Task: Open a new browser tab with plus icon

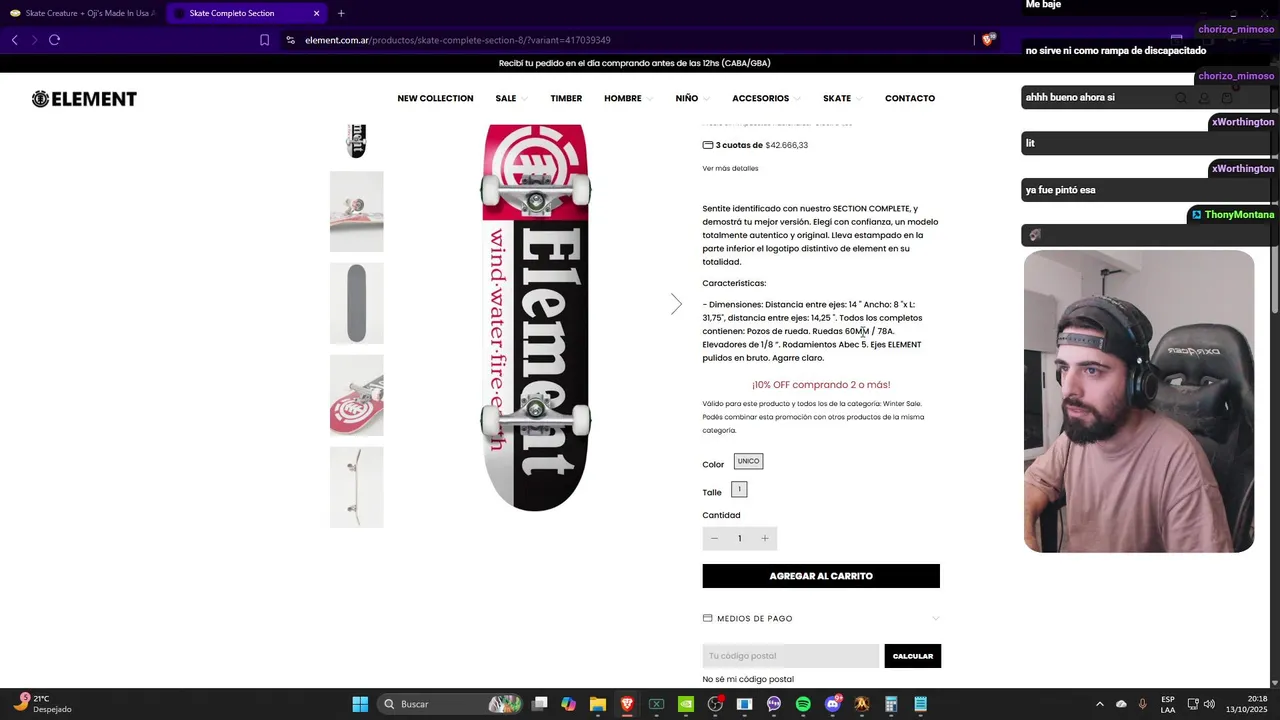Action: 341,13
